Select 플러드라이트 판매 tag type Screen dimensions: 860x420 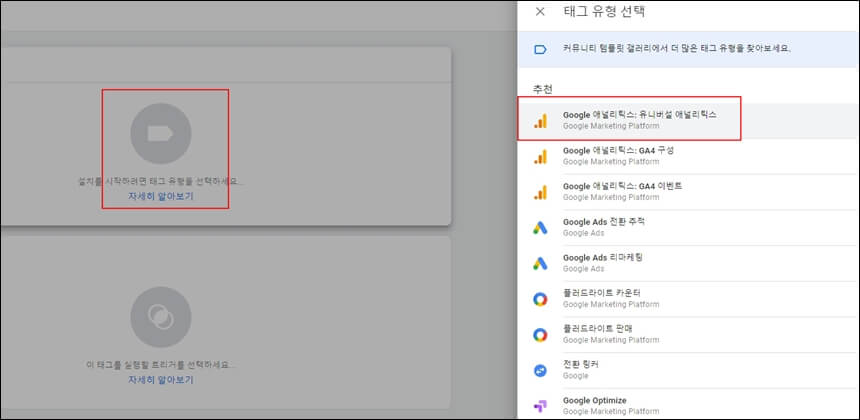point(689,334)
